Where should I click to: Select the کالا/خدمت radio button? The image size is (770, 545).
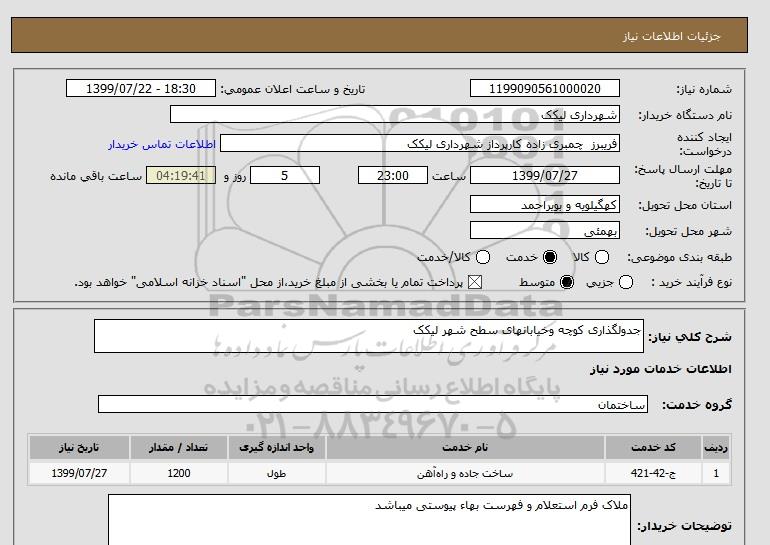(x=483, y=257)
